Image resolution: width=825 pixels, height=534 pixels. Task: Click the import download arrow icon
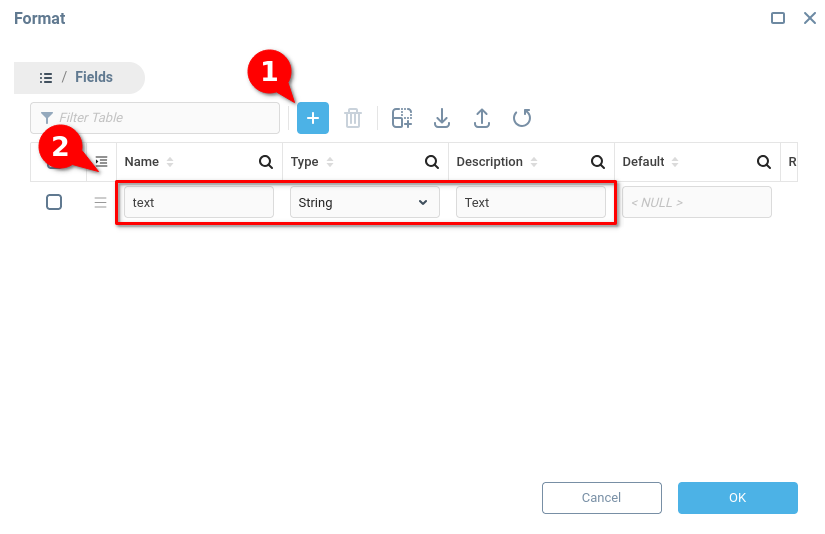tap(441, 118)
